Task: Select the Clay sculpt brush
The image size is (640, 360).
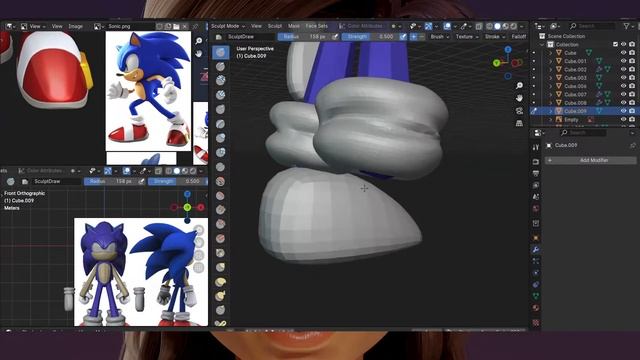Action: point(220,80)
